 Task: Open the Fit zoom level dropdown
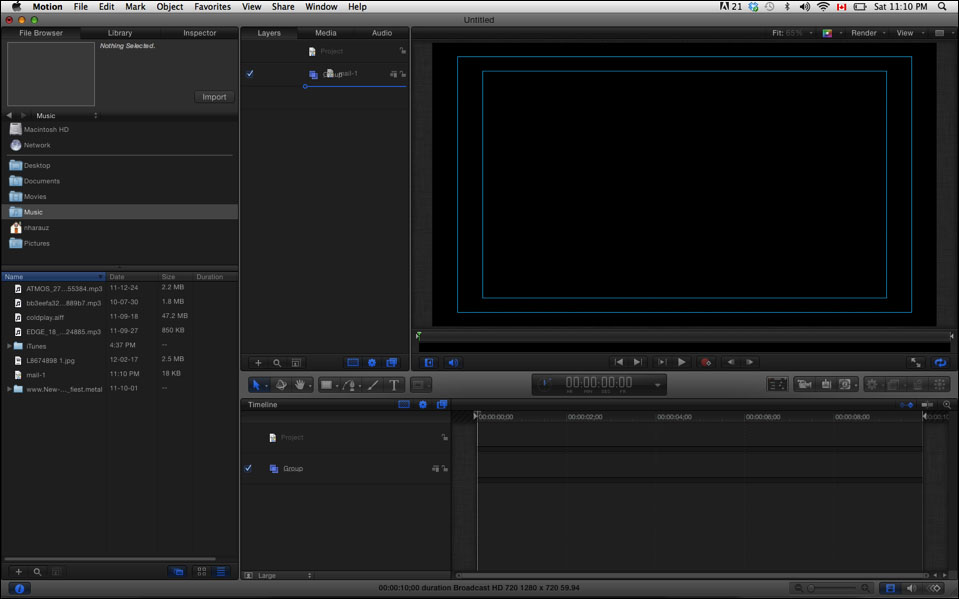tap(791, 33)
